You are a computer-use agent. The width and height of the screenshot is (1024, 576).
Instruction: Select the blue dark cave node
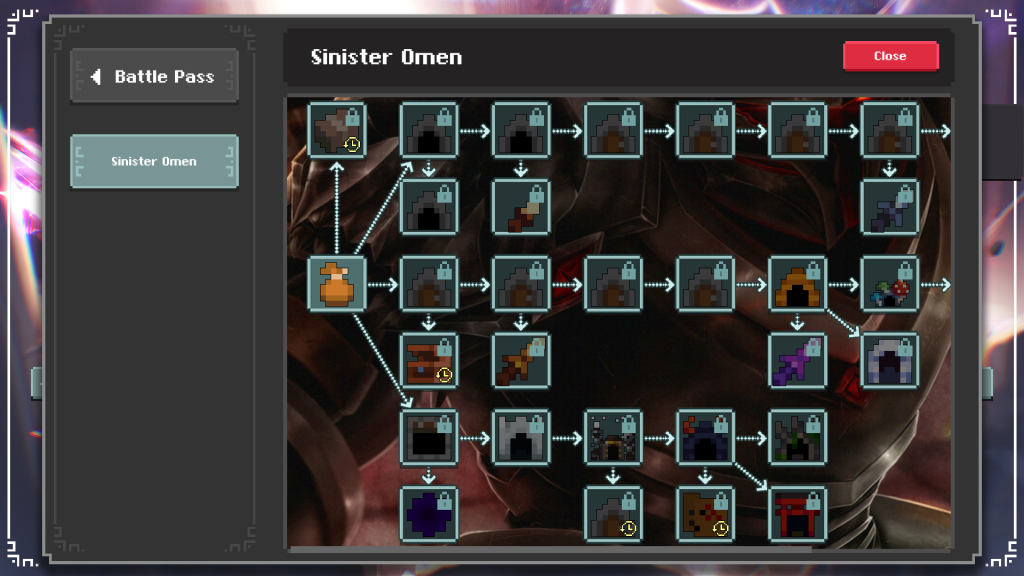pyautogui.click(x=705, y=438)
